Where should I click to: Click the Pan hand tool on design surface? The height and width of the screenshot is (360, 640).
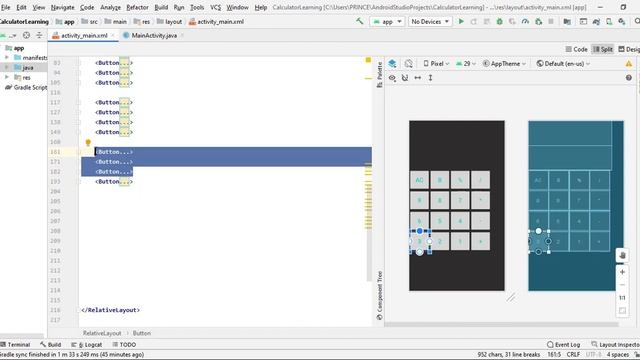[x=622, y=256]
